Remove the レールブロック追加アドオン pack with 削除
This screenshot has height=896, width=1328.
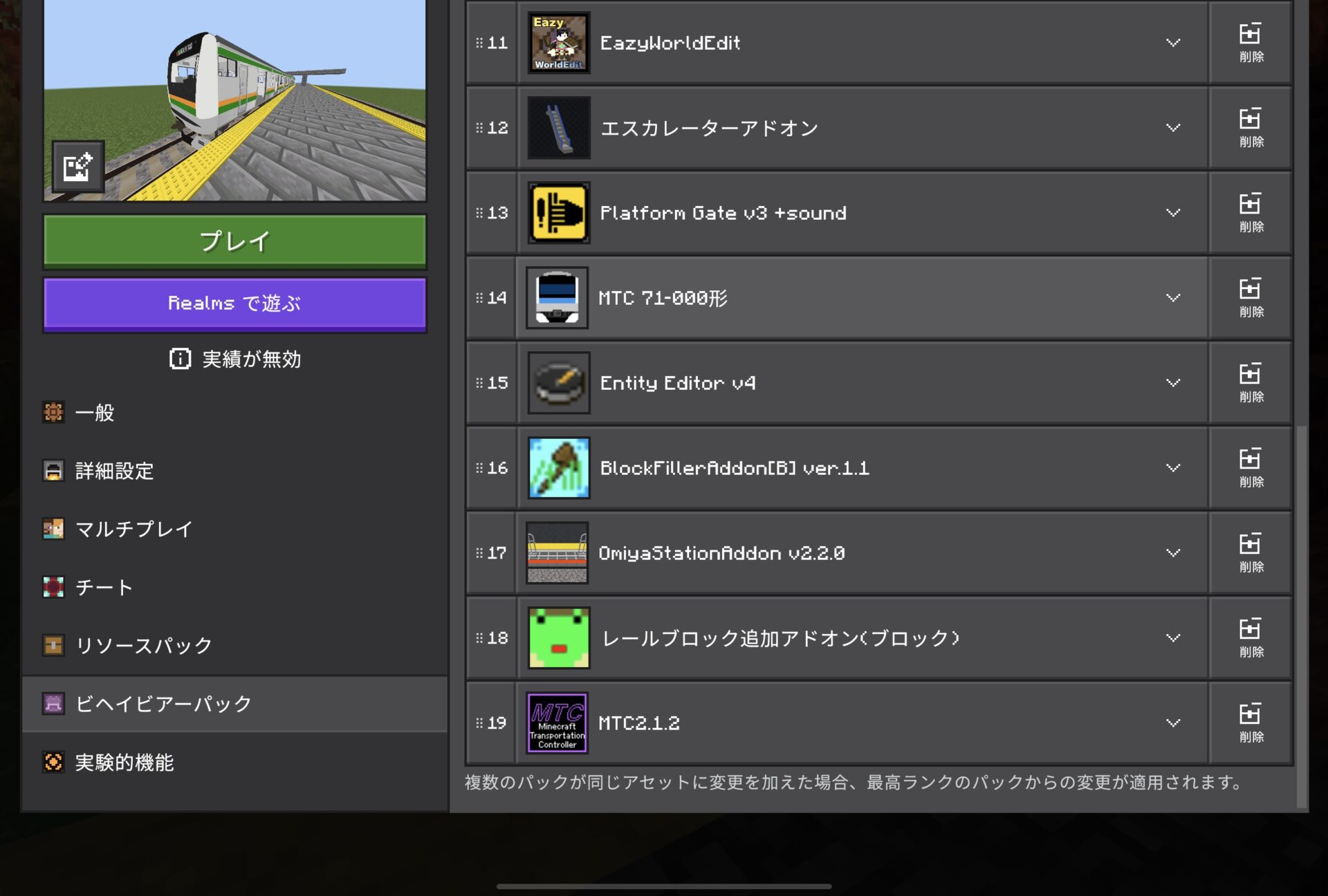[1251, 638]
